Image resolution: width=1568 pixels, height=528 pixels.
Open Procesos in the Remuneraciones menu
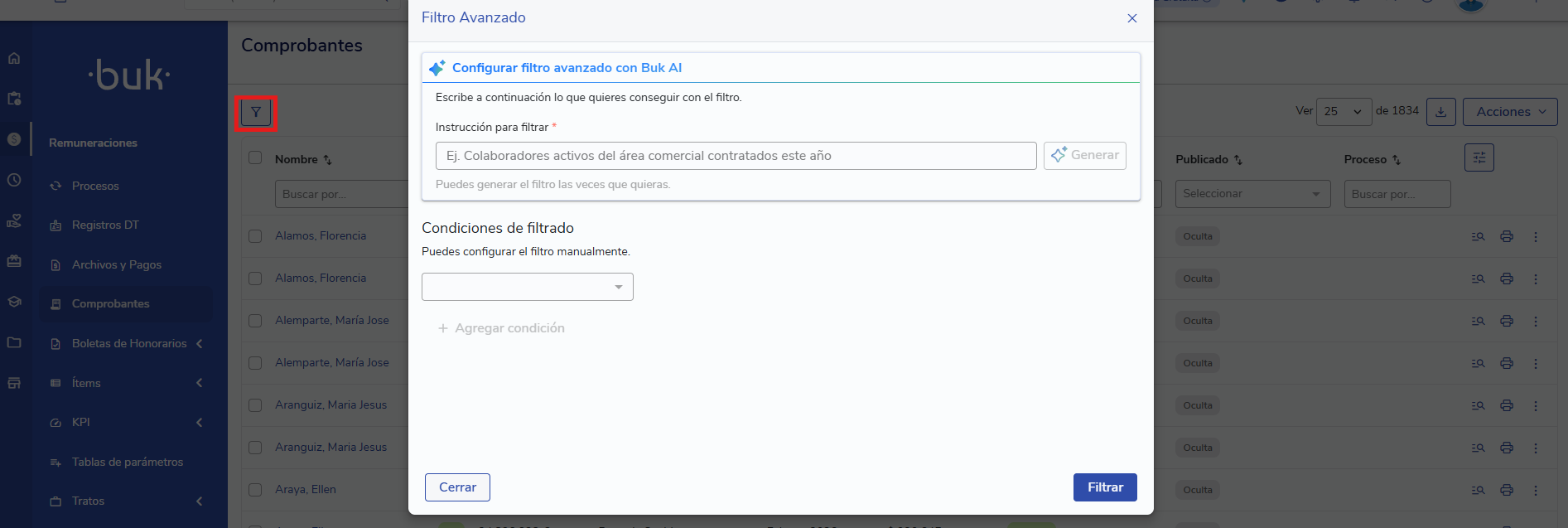click(x=95, y=186)
